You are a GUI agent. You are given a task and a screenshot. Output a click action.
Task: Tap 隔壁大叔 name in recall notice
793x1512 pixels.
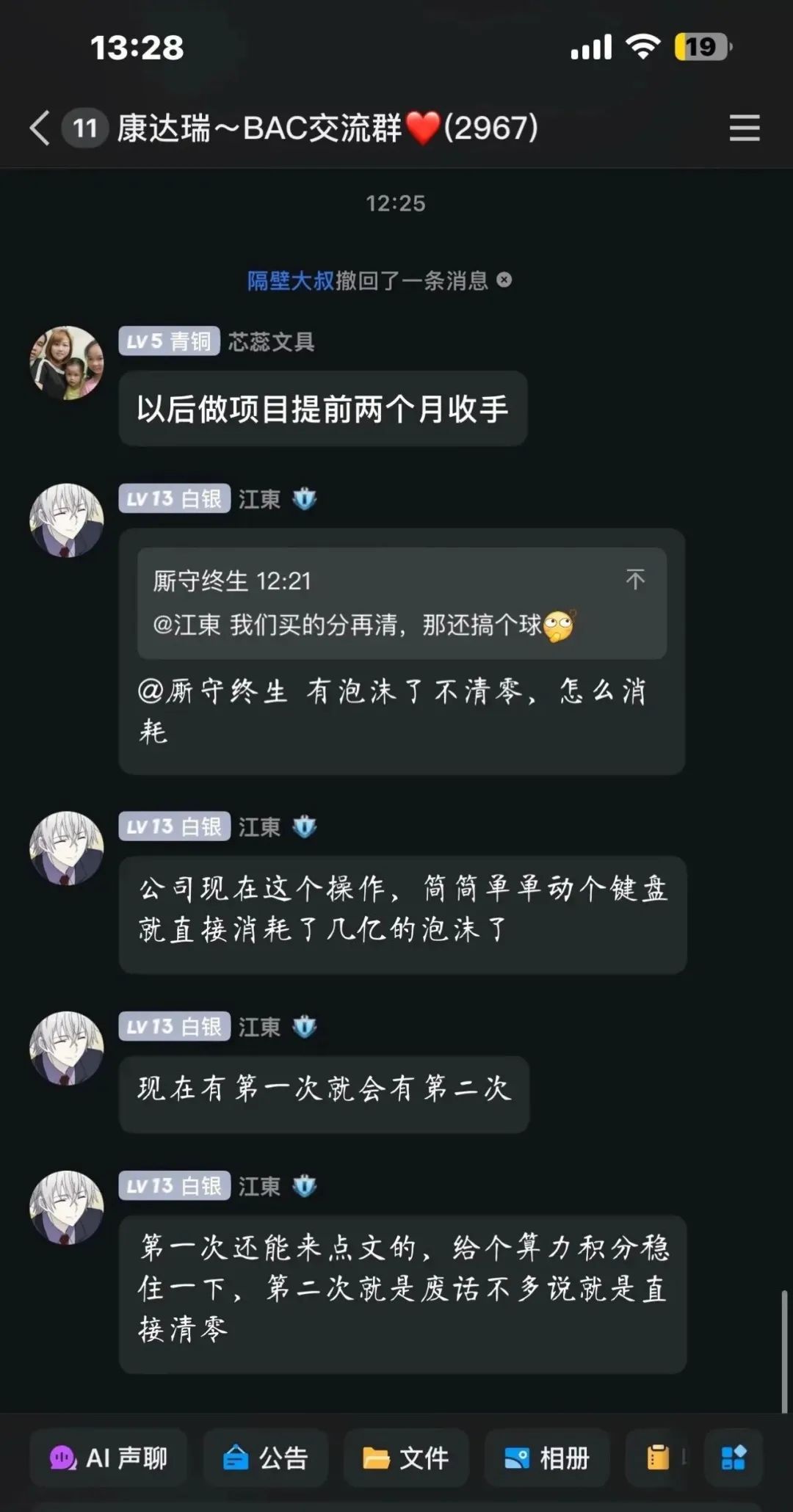tap(291, 280)
